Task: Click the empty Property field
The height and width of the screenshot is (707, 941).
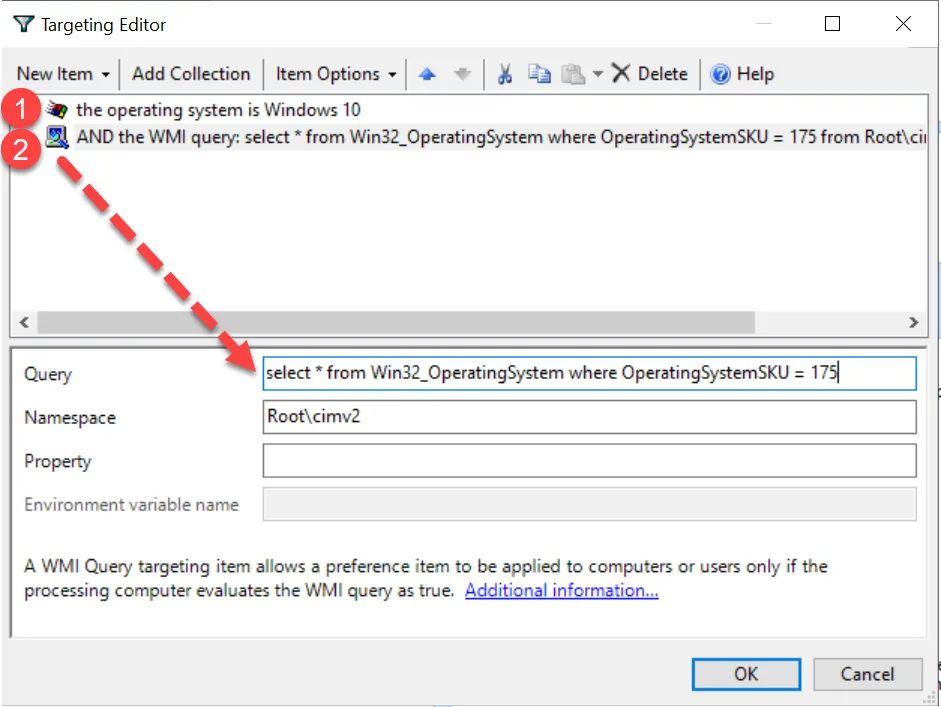Action: coord(589,461)
